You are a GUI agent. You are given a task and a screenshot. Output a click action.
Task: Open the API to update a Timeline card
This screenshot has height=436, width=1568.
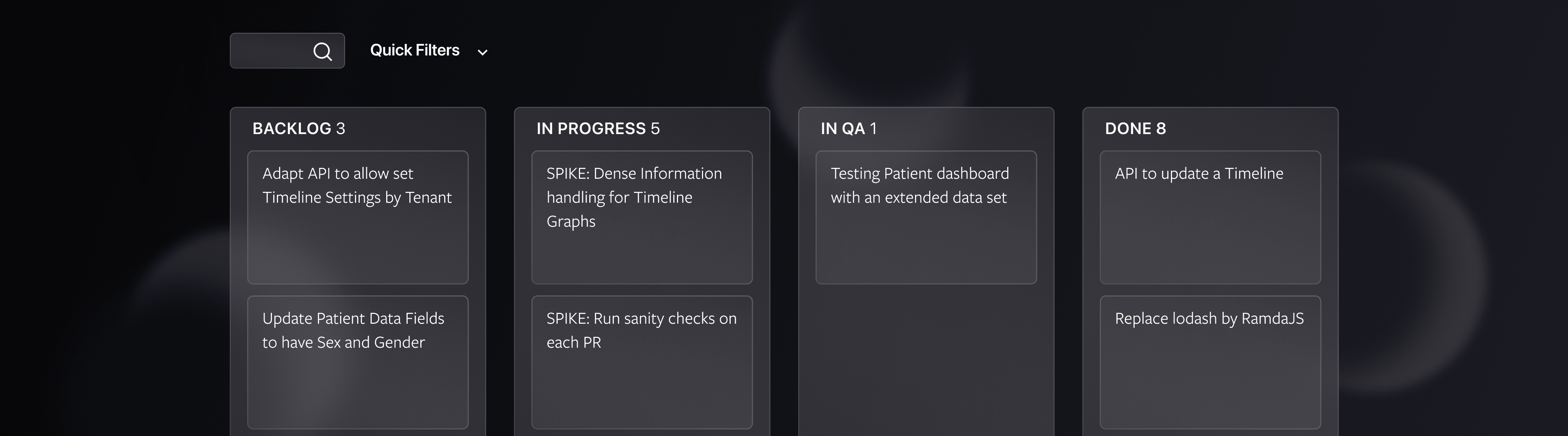(x=1210, y=217)
